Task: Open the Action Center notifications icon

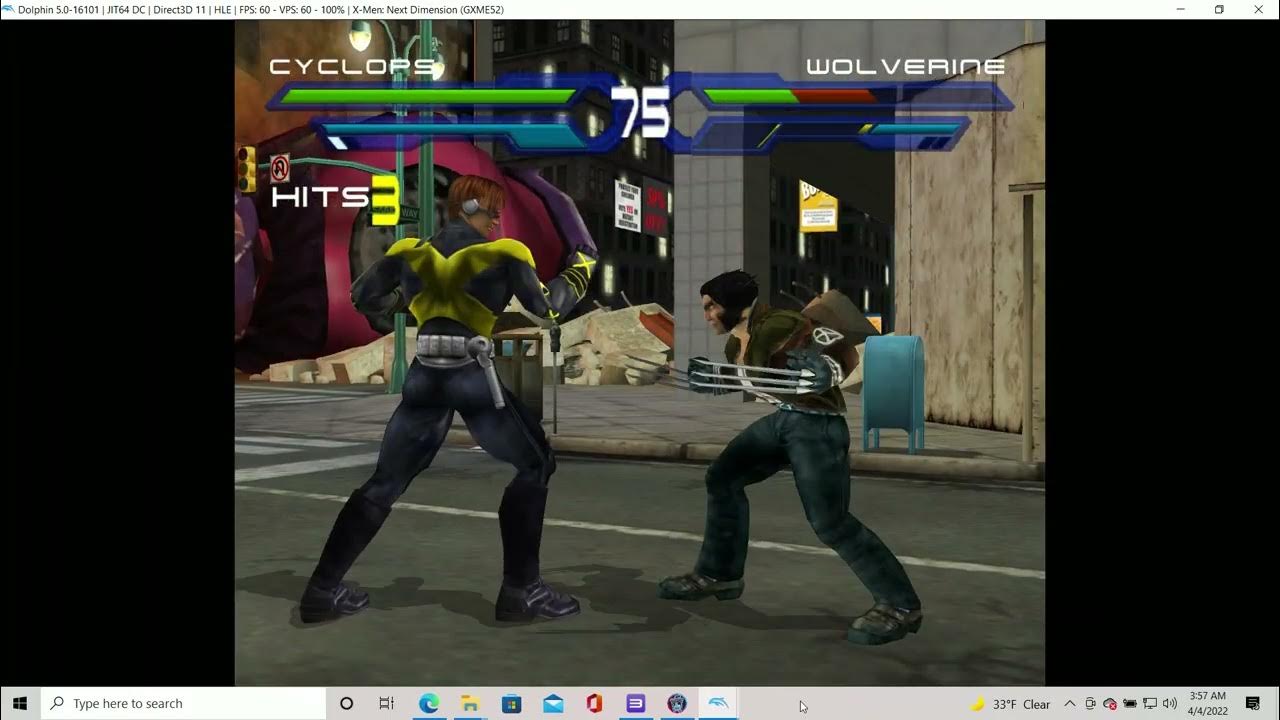Action: tap(1253, 704)
